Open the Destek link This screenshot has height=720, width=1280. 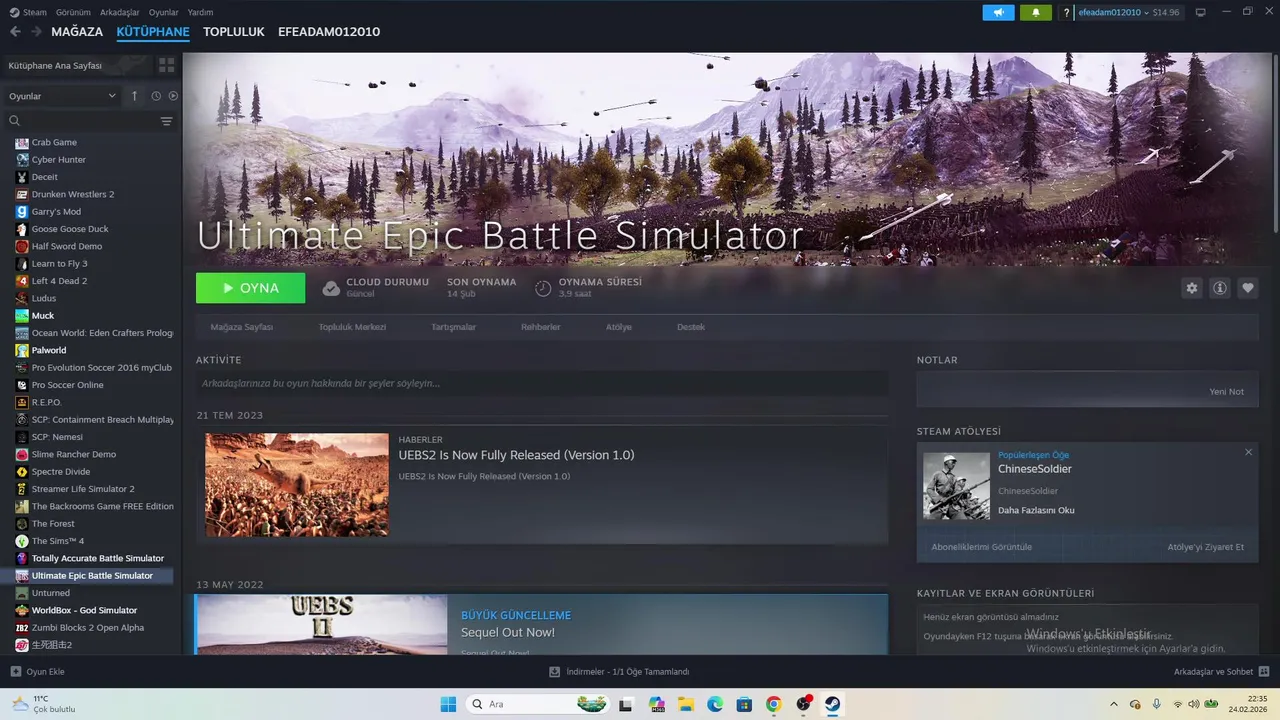(x=691, y=327)
